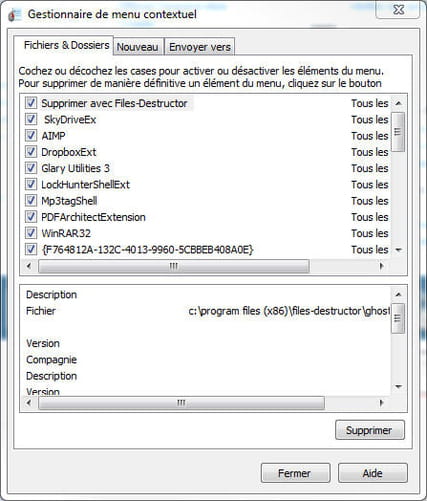Select the Glary Utilities 3 entry name
Viewport: 427px width, 501px height.
tap(75, 168)
